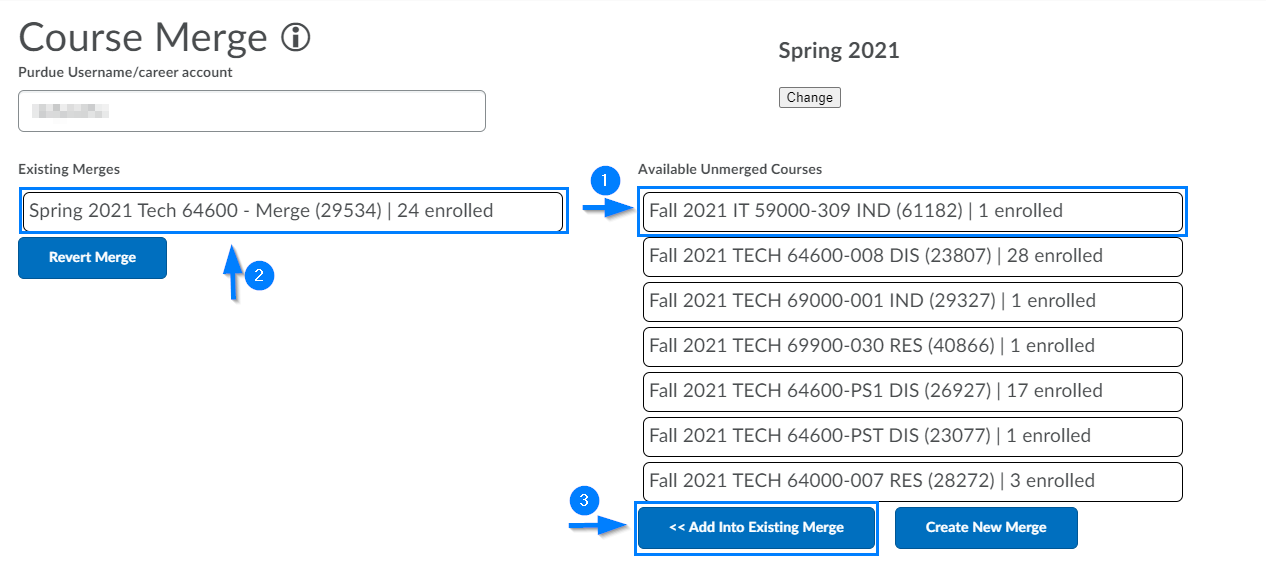Image resolution: width=1266 pixels, height=570 pixels.
Task: Click the Purdue username input field
Action: pos(252,111)
